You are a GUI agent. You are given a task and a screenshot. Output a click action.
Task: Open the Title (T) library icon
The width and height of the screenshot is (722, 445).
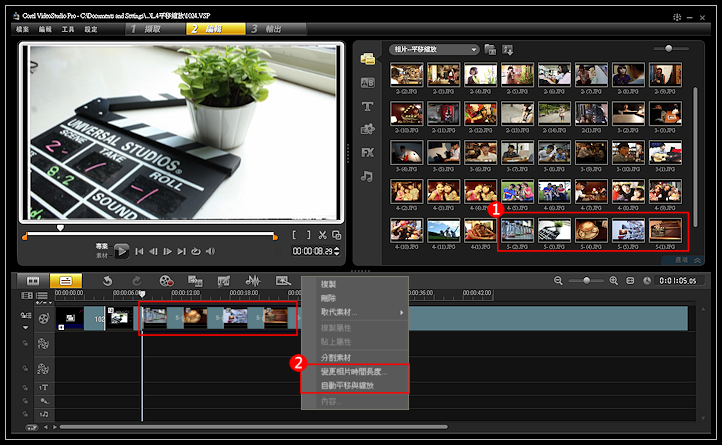pyautogui.click(x=367, y=106)
